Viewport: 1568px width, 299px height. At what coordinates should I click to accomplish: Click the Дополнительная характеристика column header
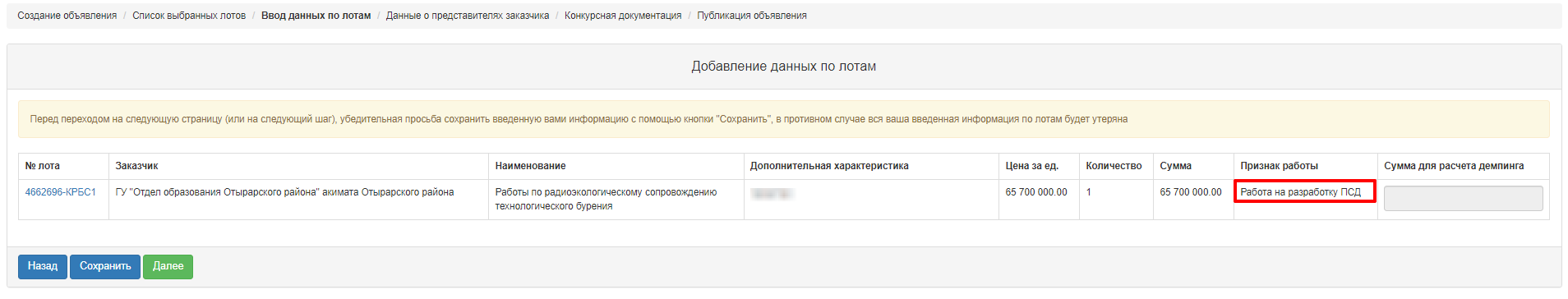coord(829,166)
